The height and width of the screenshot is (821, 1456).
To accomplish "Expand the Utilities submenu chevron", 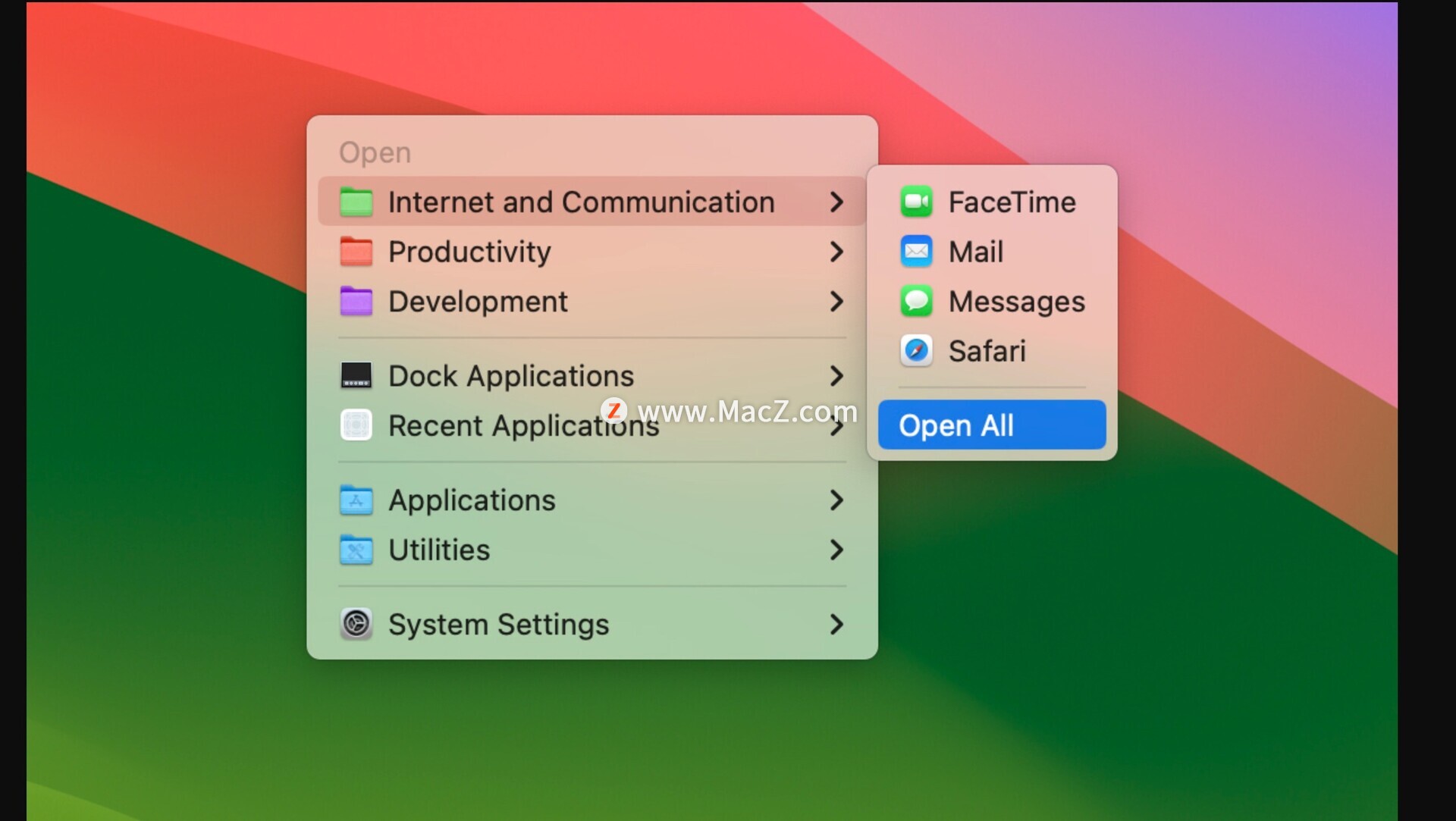I will (x=836, y=550).
